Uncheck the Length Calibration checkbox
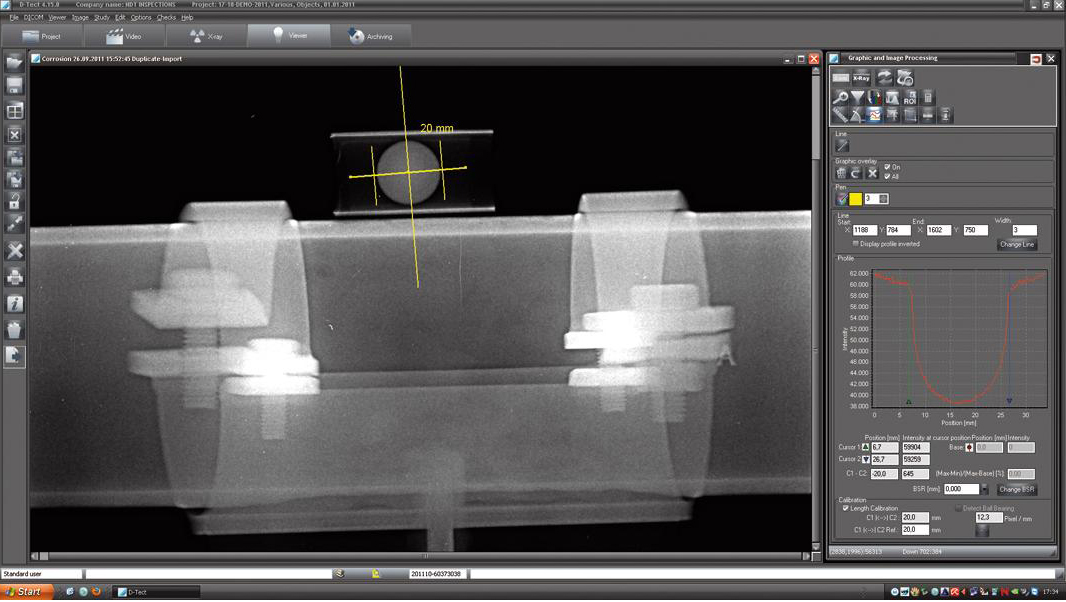 point(845,508)
